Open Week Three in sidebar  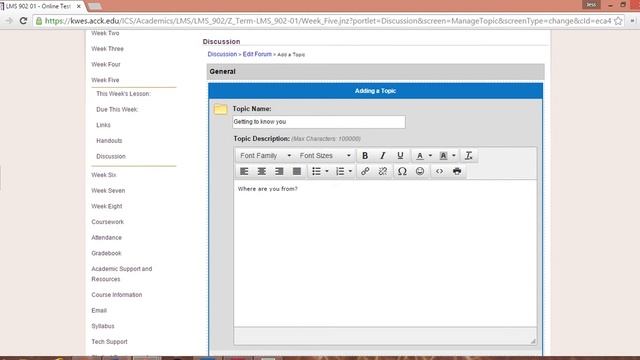tap(107, 49)
